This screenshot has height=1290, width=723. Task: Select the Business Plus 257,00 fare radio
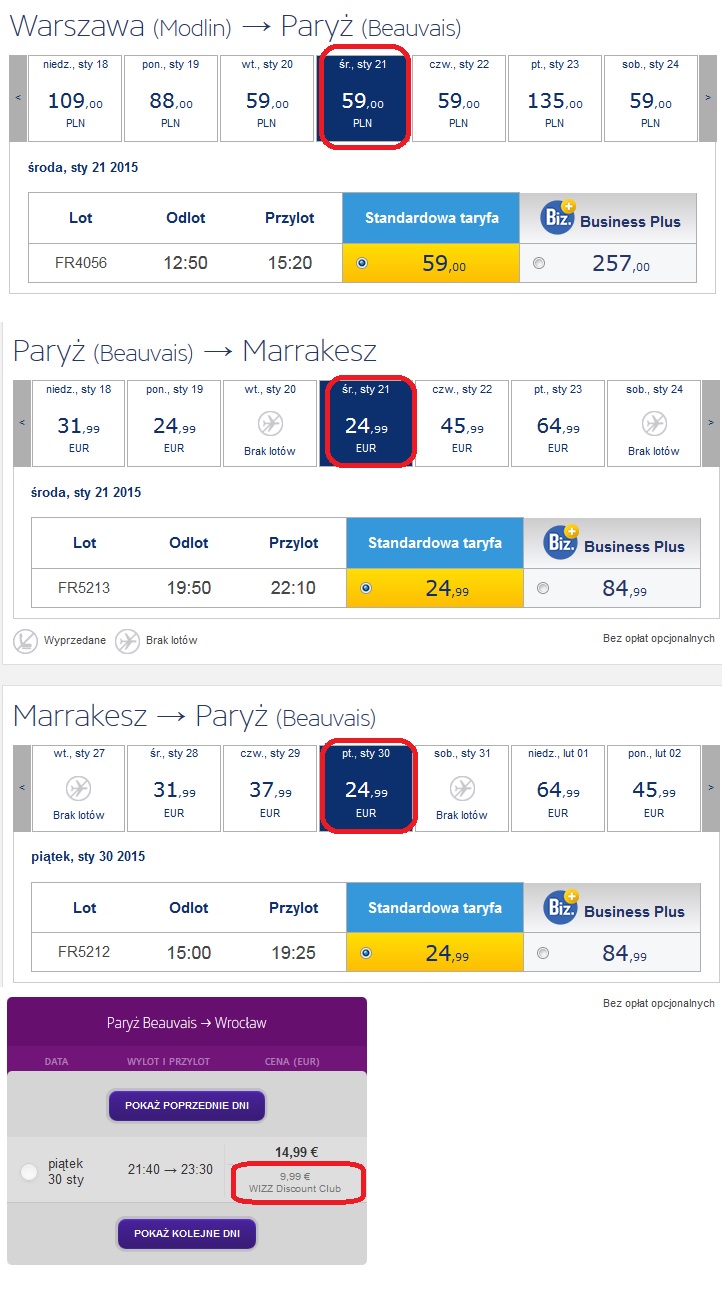tap(540, 264)
